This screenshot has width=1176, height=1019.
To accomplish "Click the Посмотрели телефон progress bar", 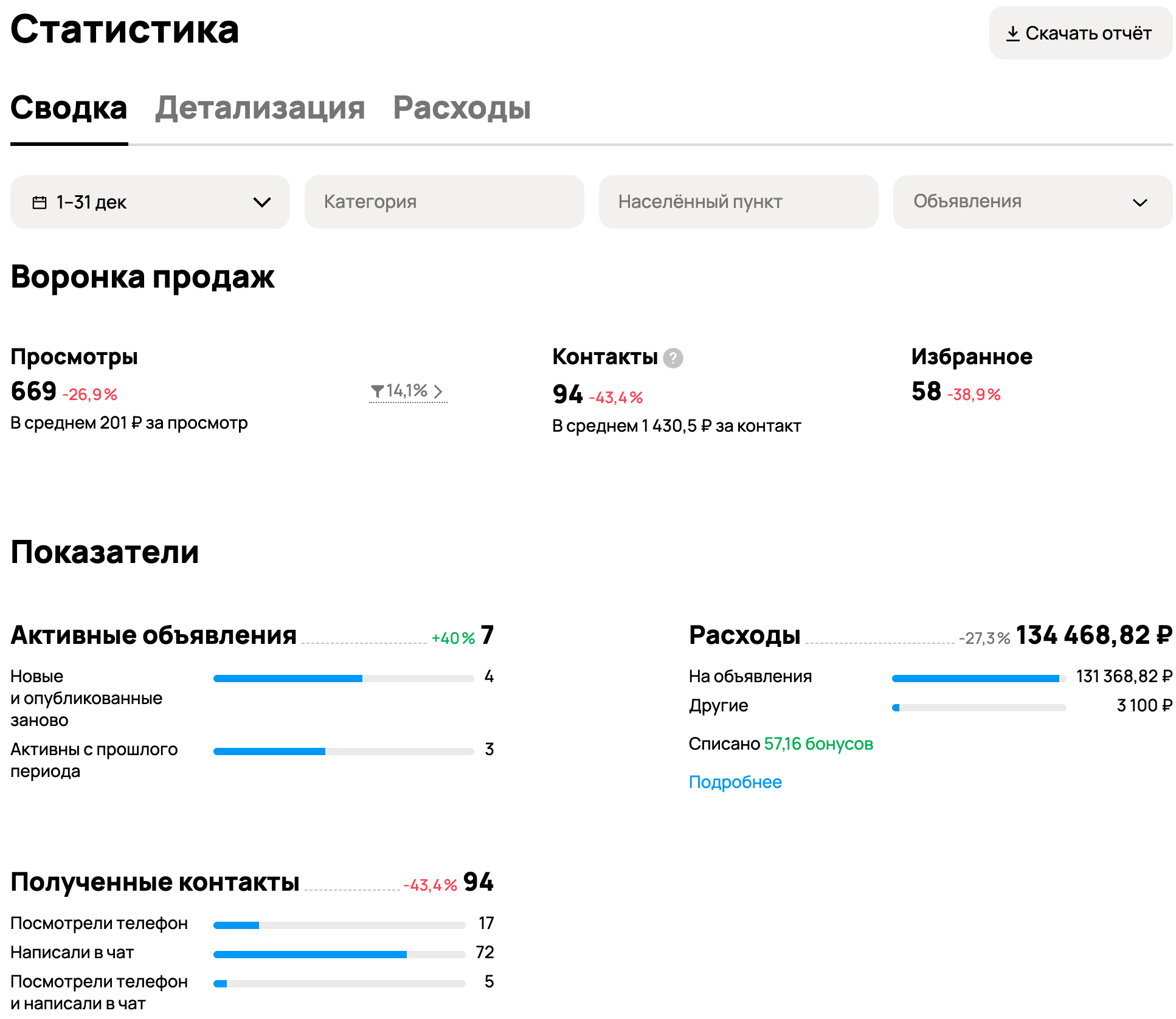I will coord(339,925).
